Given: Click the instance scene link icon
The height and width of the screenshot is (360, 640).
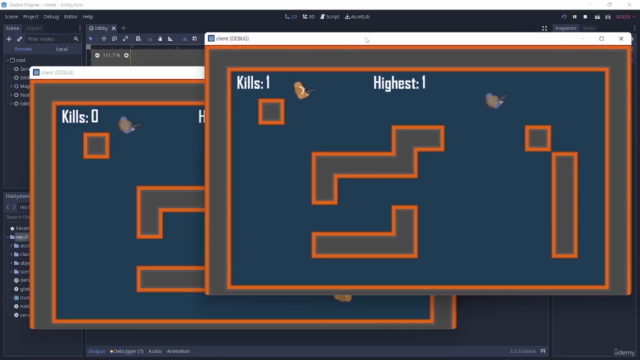Looking at the screenshot, I should tap(19, 39).
